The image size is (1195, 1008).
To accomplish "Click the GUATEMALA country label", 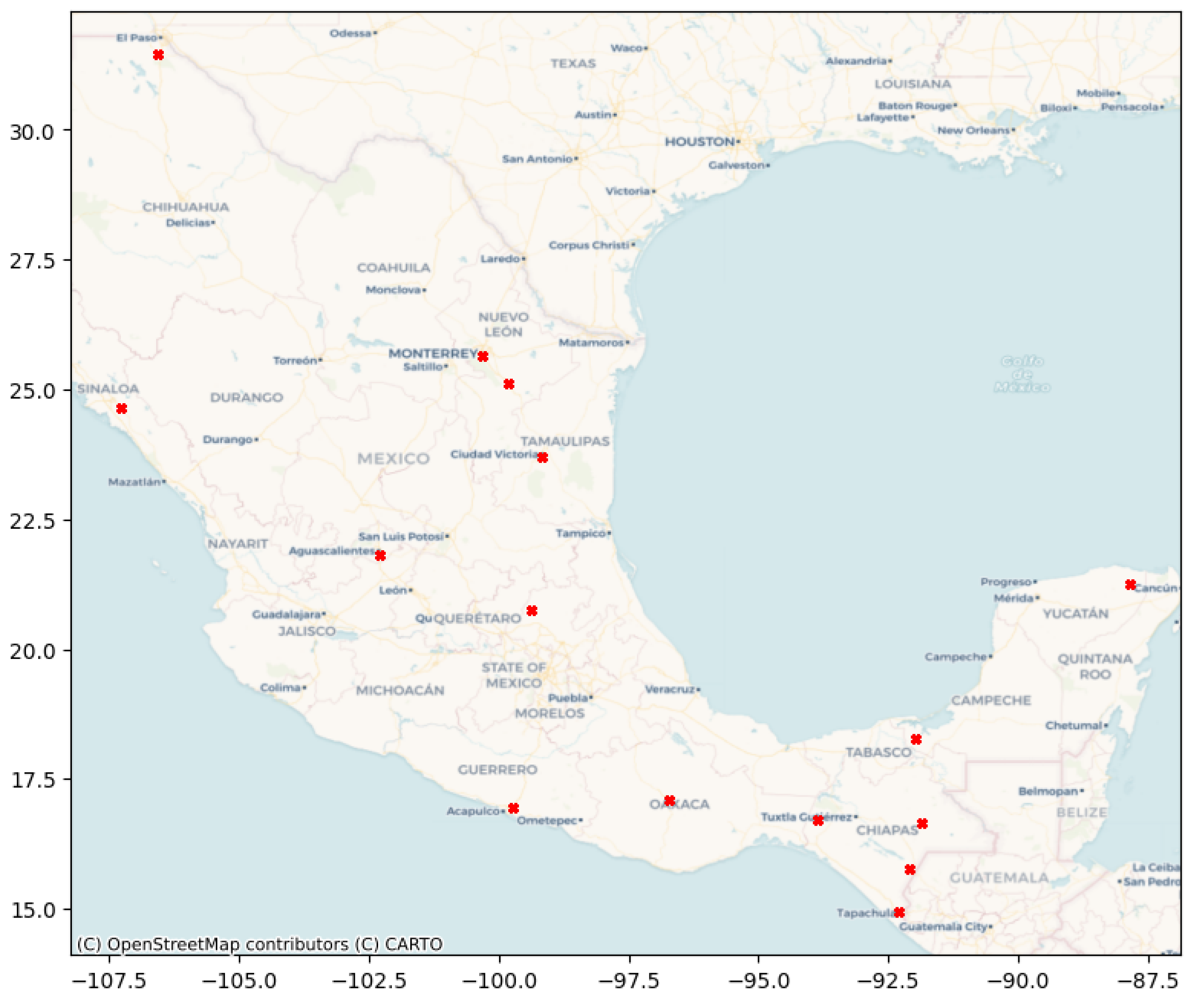I will pos(999,878).
